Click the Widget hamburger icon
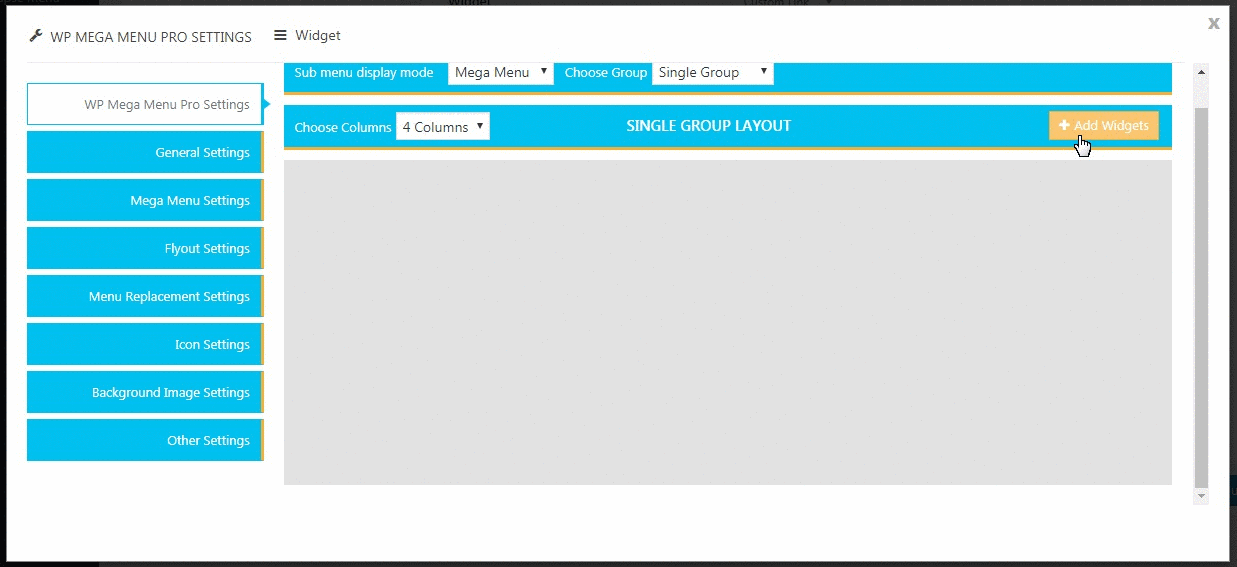 tap(280, 35)
